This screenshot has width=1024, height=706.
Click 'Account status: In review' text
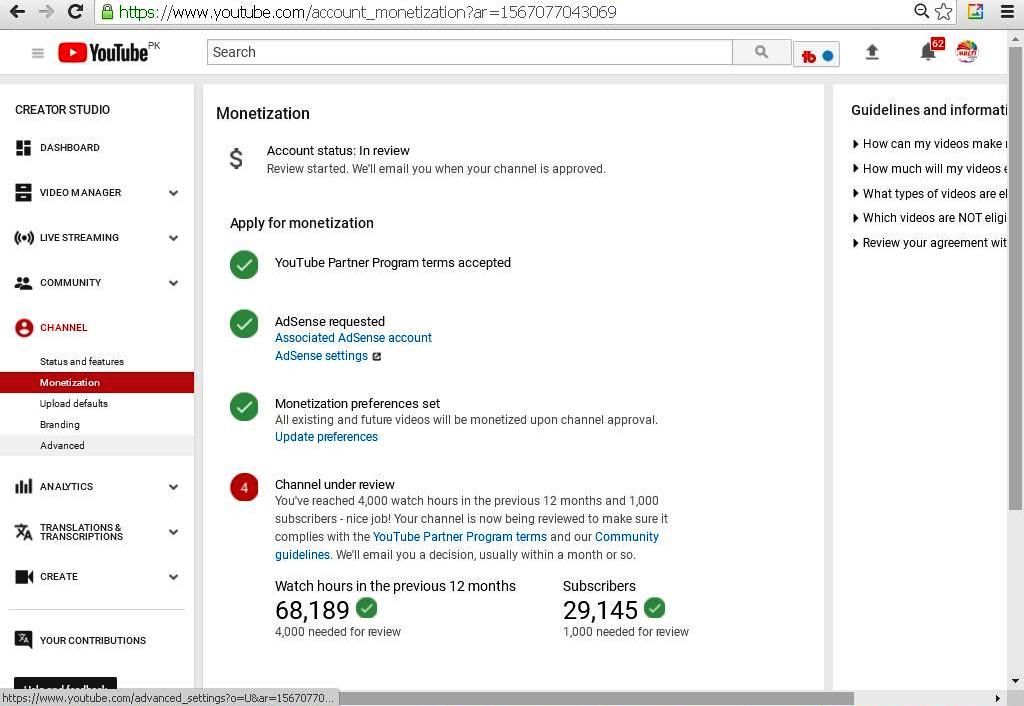click(338, 151)
